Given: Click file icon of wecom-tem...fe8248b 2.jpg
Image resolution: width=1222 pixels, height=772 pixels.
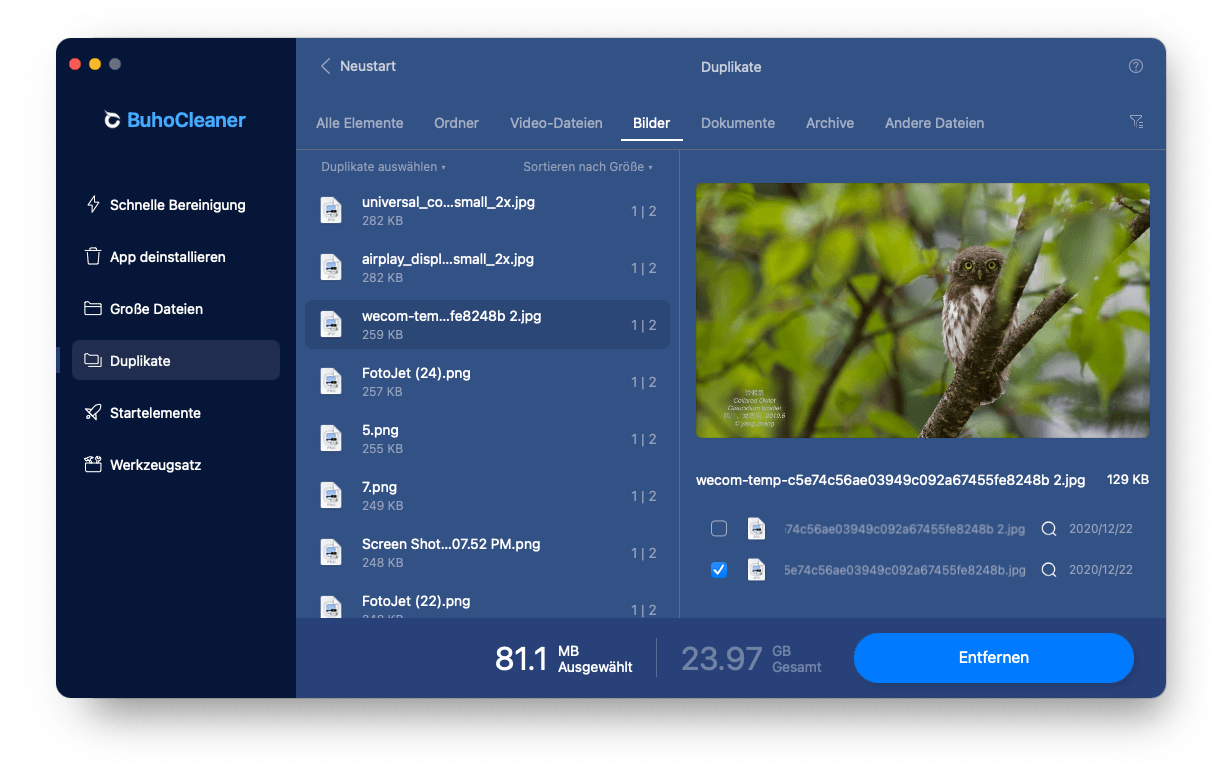Looking at the screenshot, I should [331, 324].
